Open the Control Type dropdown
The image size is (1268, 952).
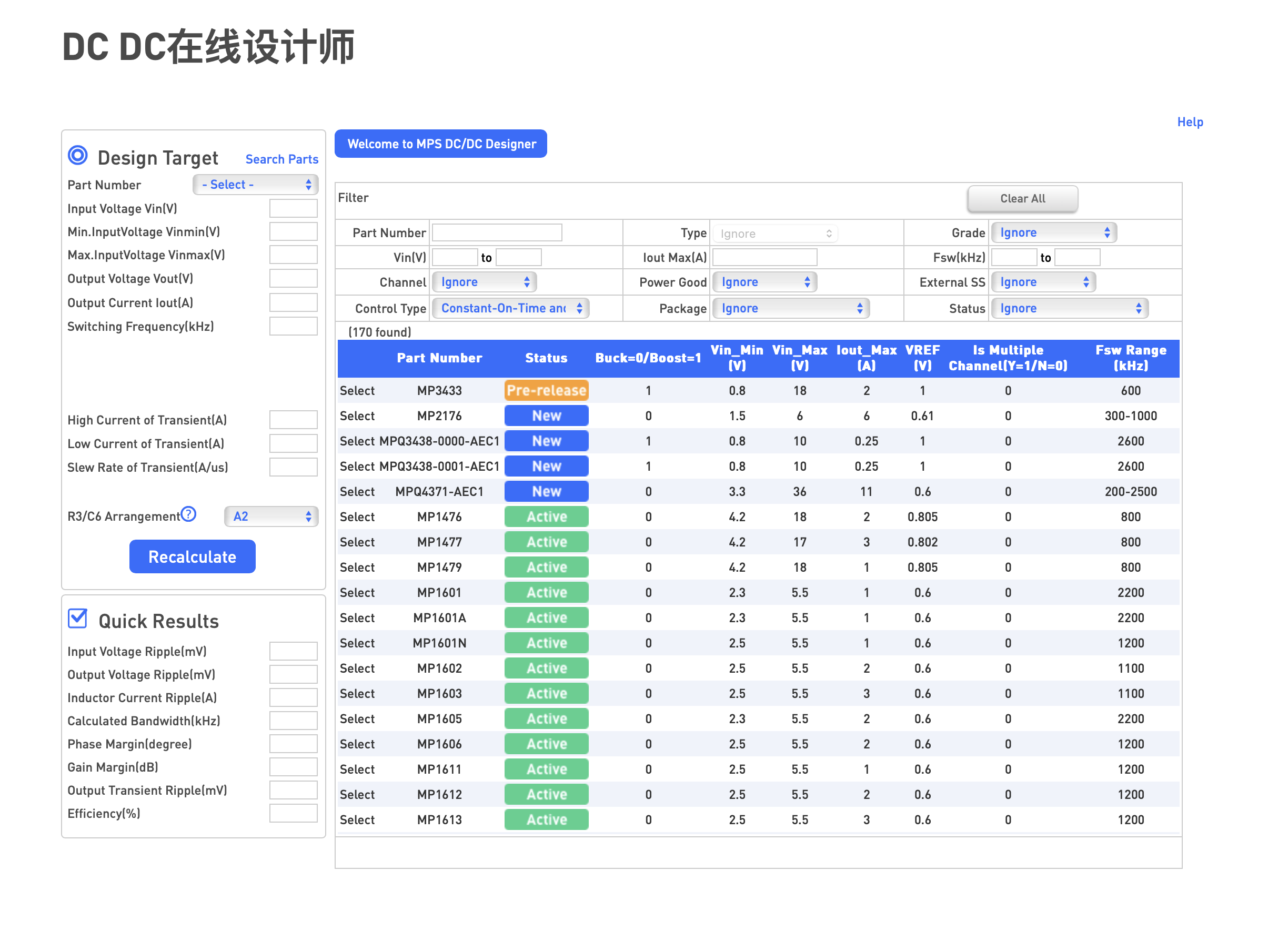click(510, 308)
